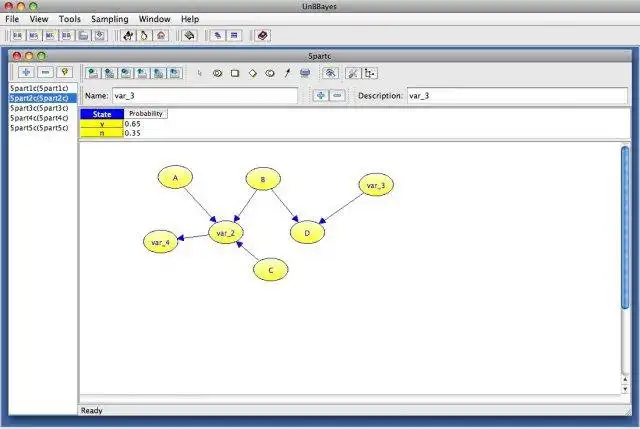Click the lightbulb icon above the network list
Viewport: 640px width, 429px height.
coord(64,73)
